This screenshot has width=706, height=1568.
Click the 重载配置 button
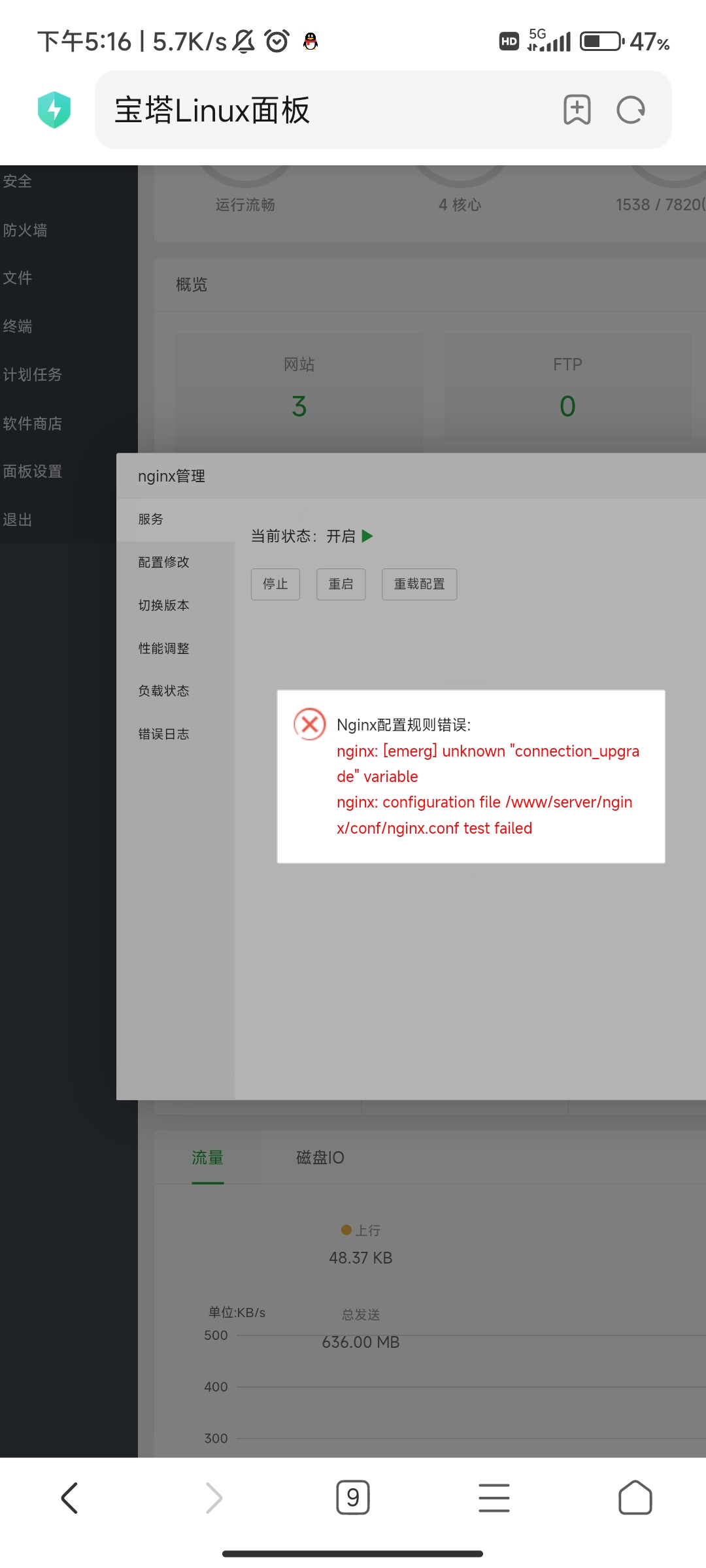(x=419, y=584)
